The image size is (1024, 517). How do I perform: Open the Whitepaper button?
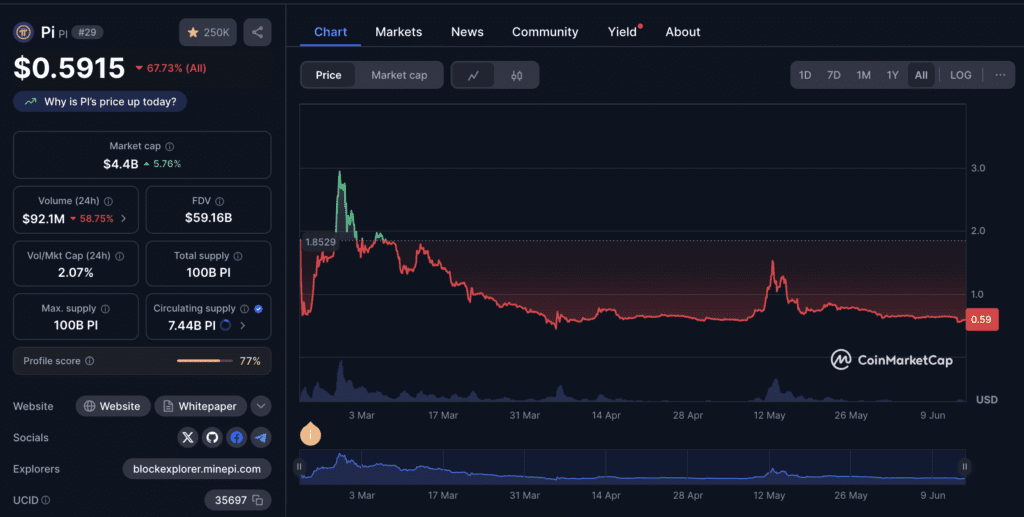point(200,406)
